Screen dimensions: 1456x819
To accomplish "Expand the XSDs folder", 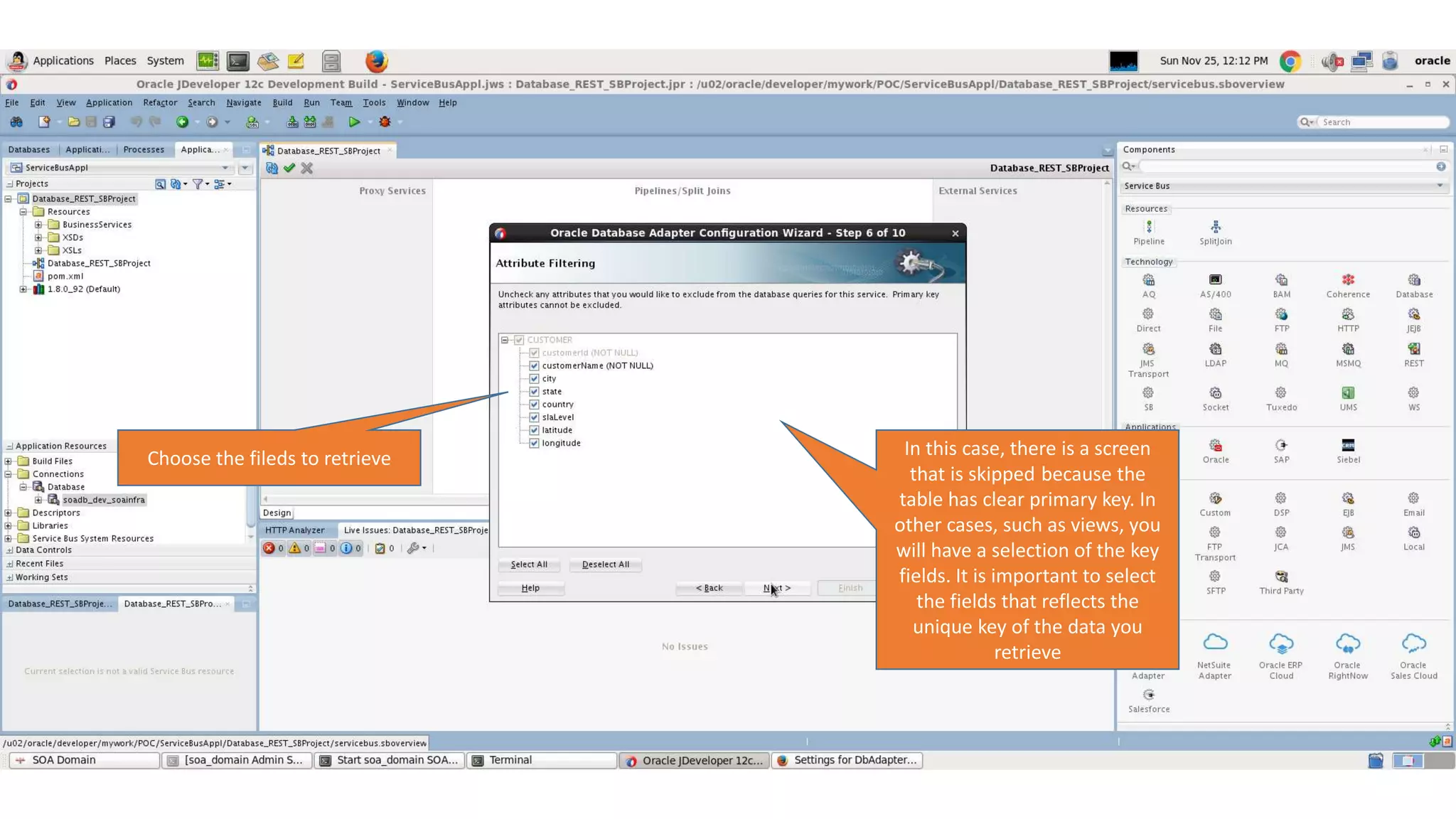I will point(38,237).
